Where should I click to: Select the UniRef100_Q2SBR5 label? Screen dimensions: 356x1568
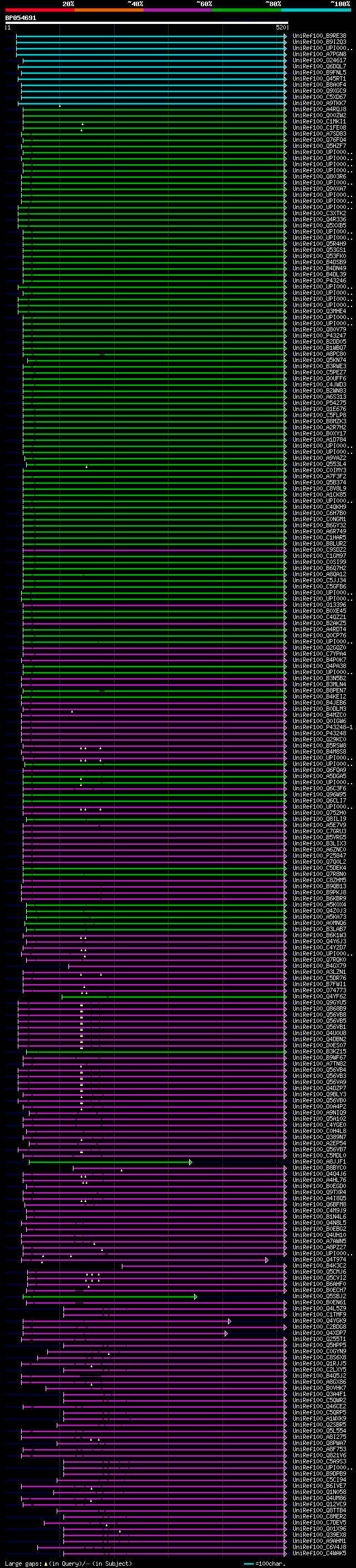(x=319, y=1424)
